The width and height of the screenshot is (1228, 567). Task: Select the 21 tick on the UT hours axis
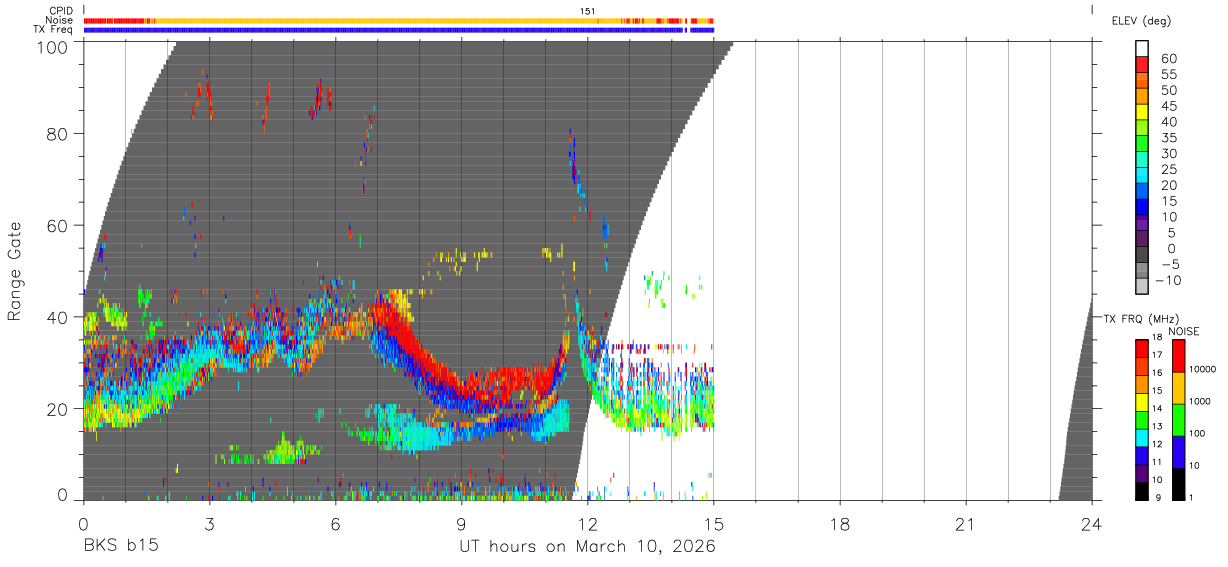pyautogui.click(x=965, y=524)
